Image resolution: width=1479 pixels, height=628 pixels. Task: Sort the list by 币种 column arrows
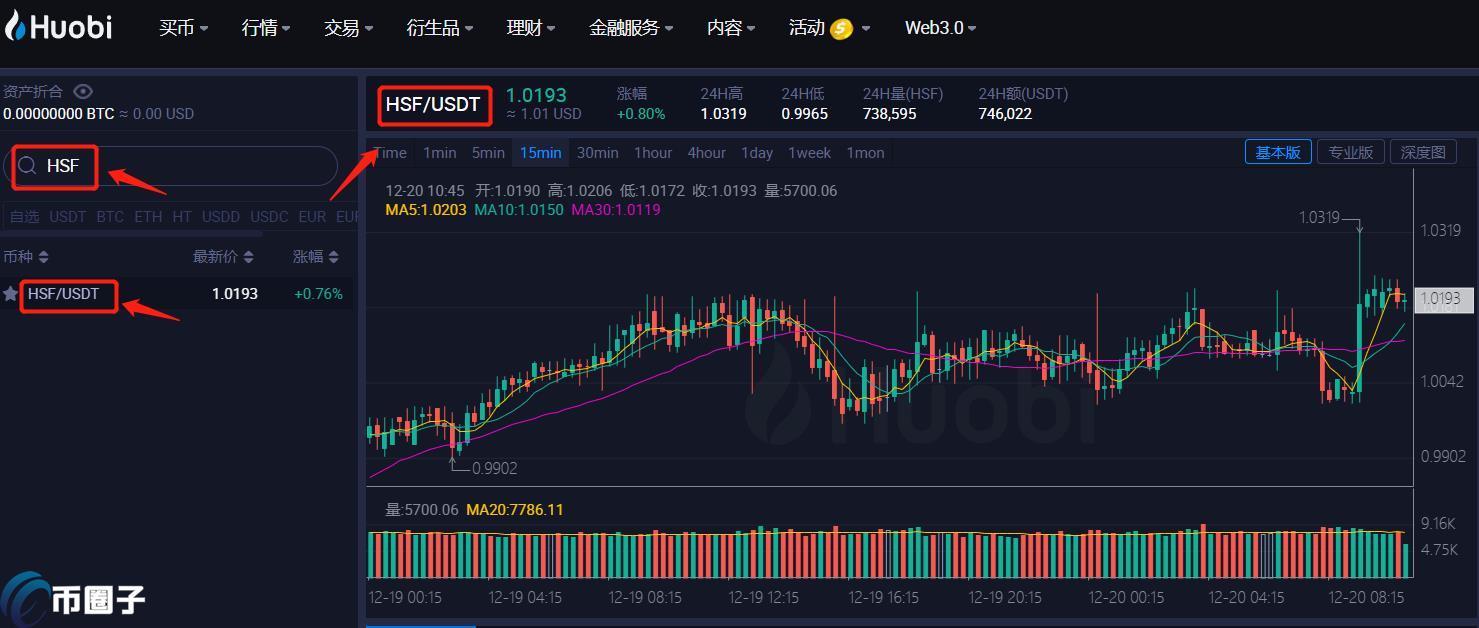(x=43, y=257)
